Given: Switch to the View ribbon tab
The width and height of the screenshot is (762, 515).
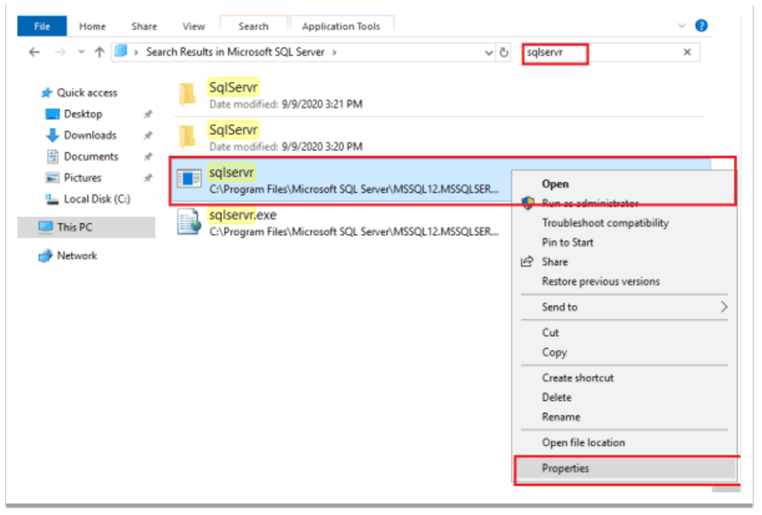Looking at the screenshot, I should tap(193, 26).
